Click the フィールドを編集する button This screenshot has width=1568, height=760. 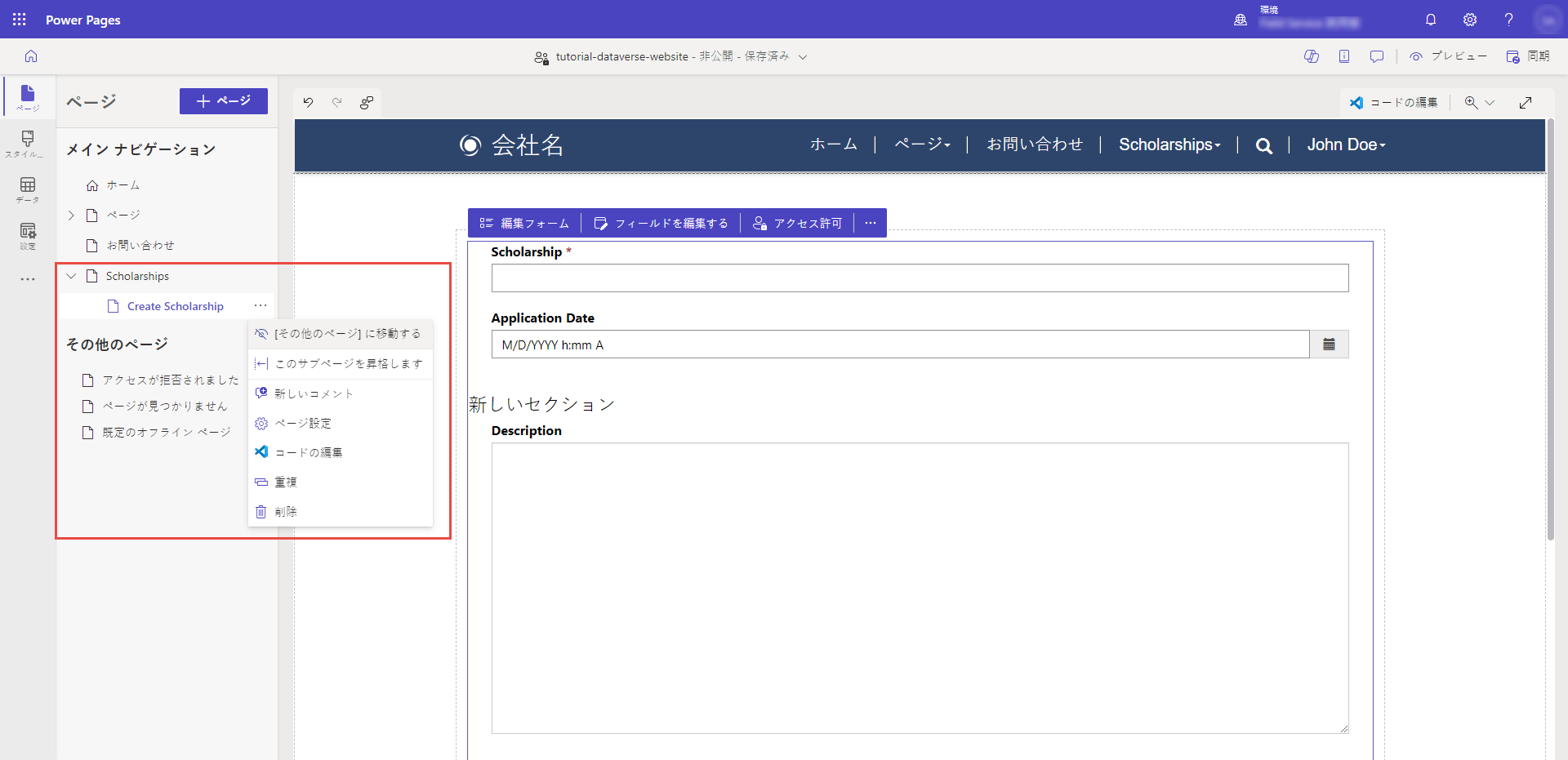[660, 222]
